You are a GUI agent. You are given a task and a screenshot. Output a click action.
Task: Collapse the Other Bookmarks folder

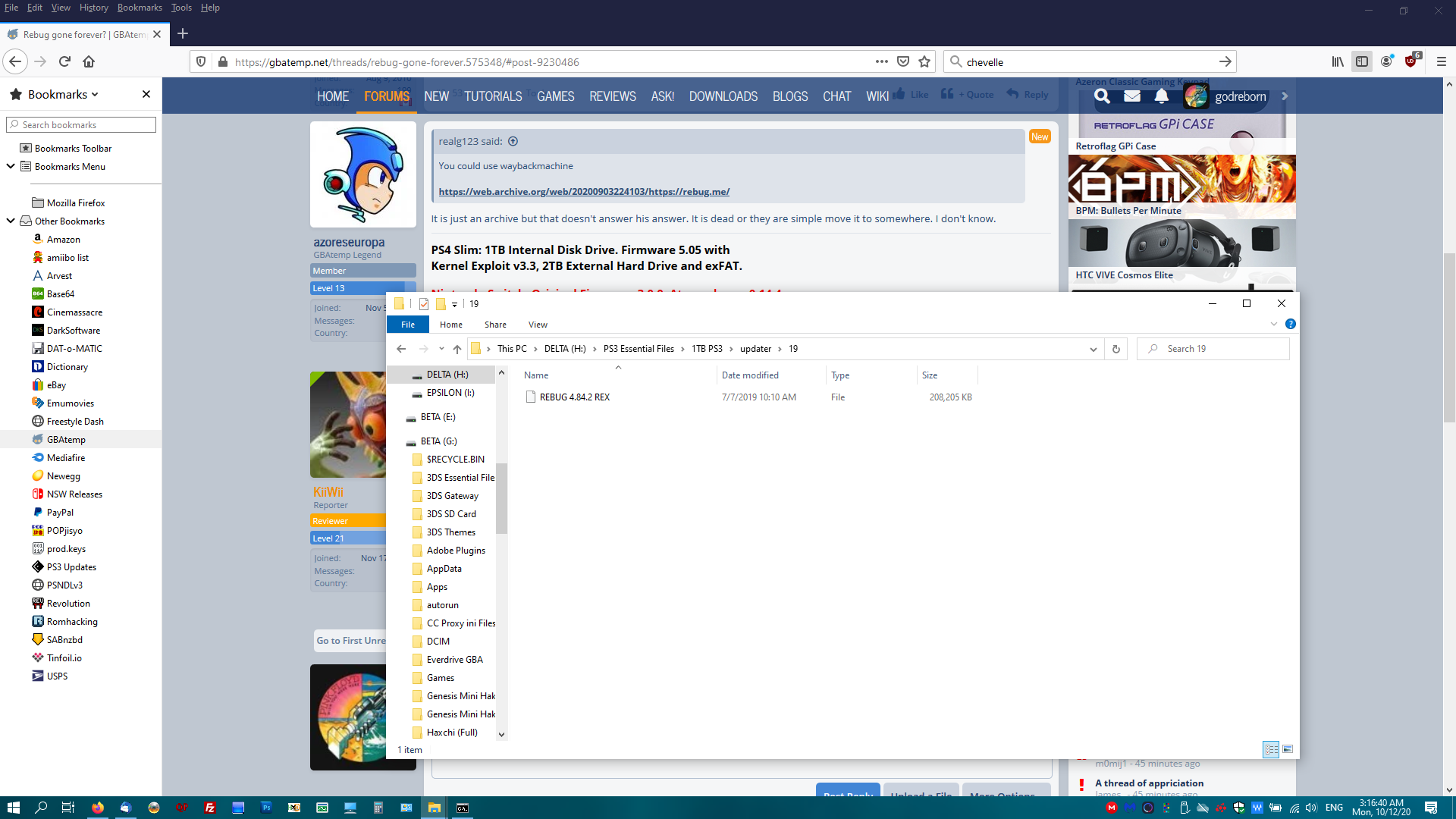(11, 221)
